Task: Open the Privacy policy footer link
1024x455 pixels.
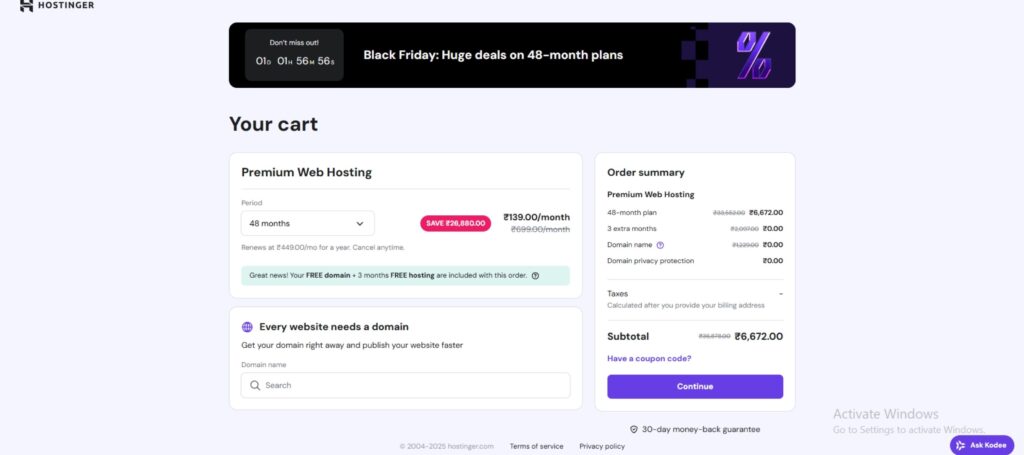Action: click(602, 446)
